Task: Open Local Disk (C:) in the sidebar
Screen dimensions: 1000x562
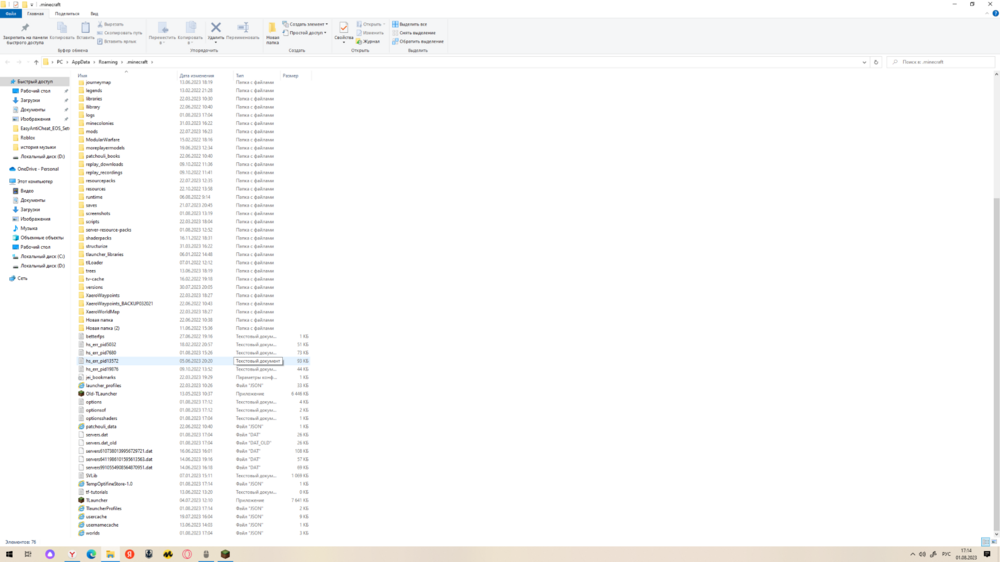Action: [x=42, y=256]
